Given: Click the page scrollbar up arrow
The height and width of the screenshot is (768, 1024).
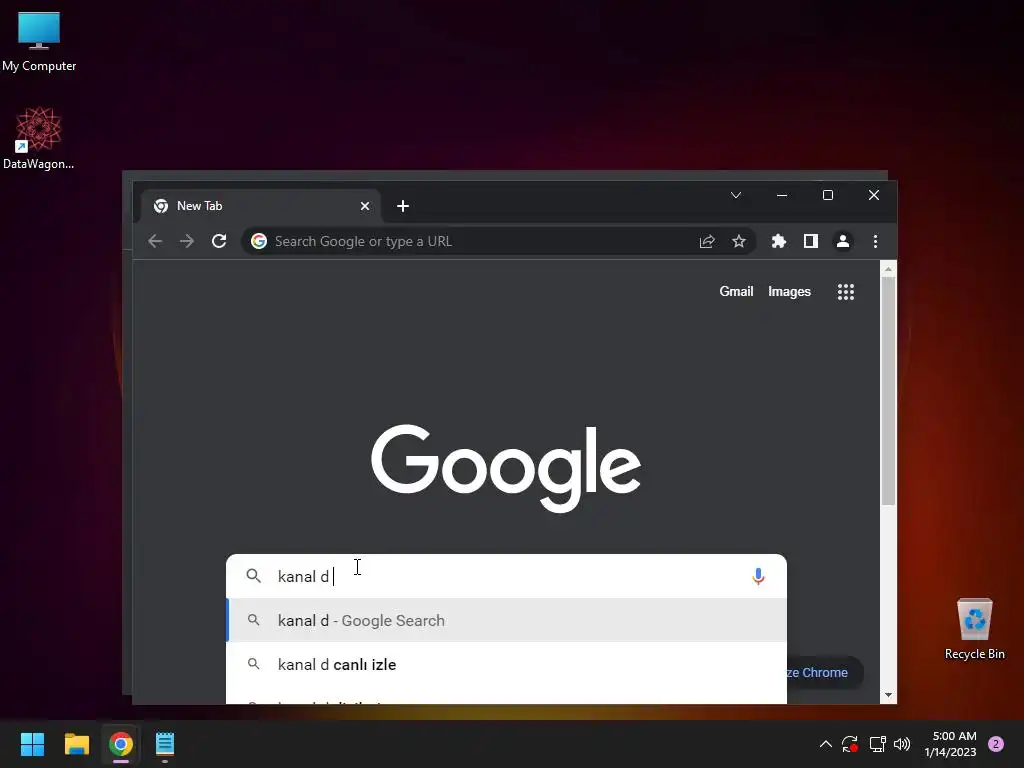Looking at the screenshot, I should [888, 269].
